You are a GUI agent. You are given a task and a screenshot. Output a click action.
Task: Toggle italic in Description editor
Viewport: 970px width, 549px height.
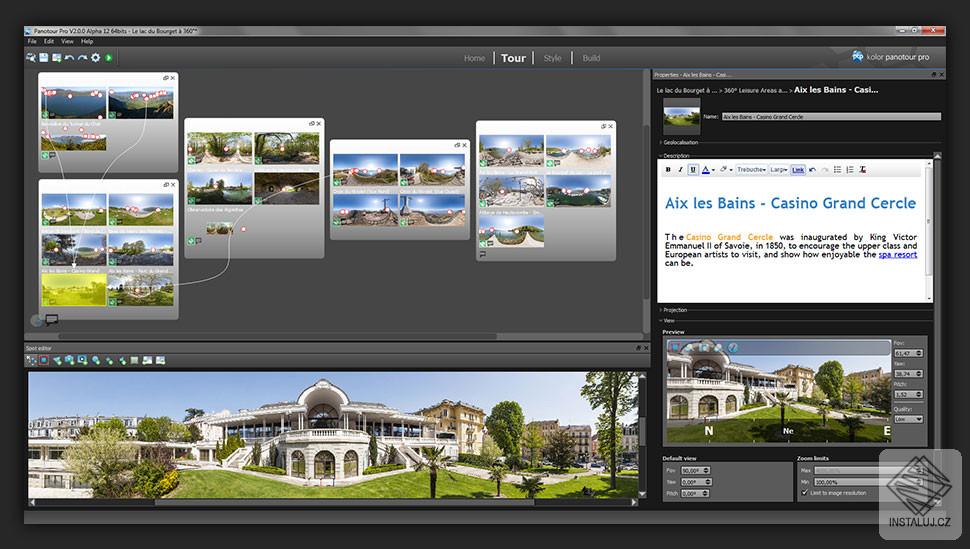680,170
